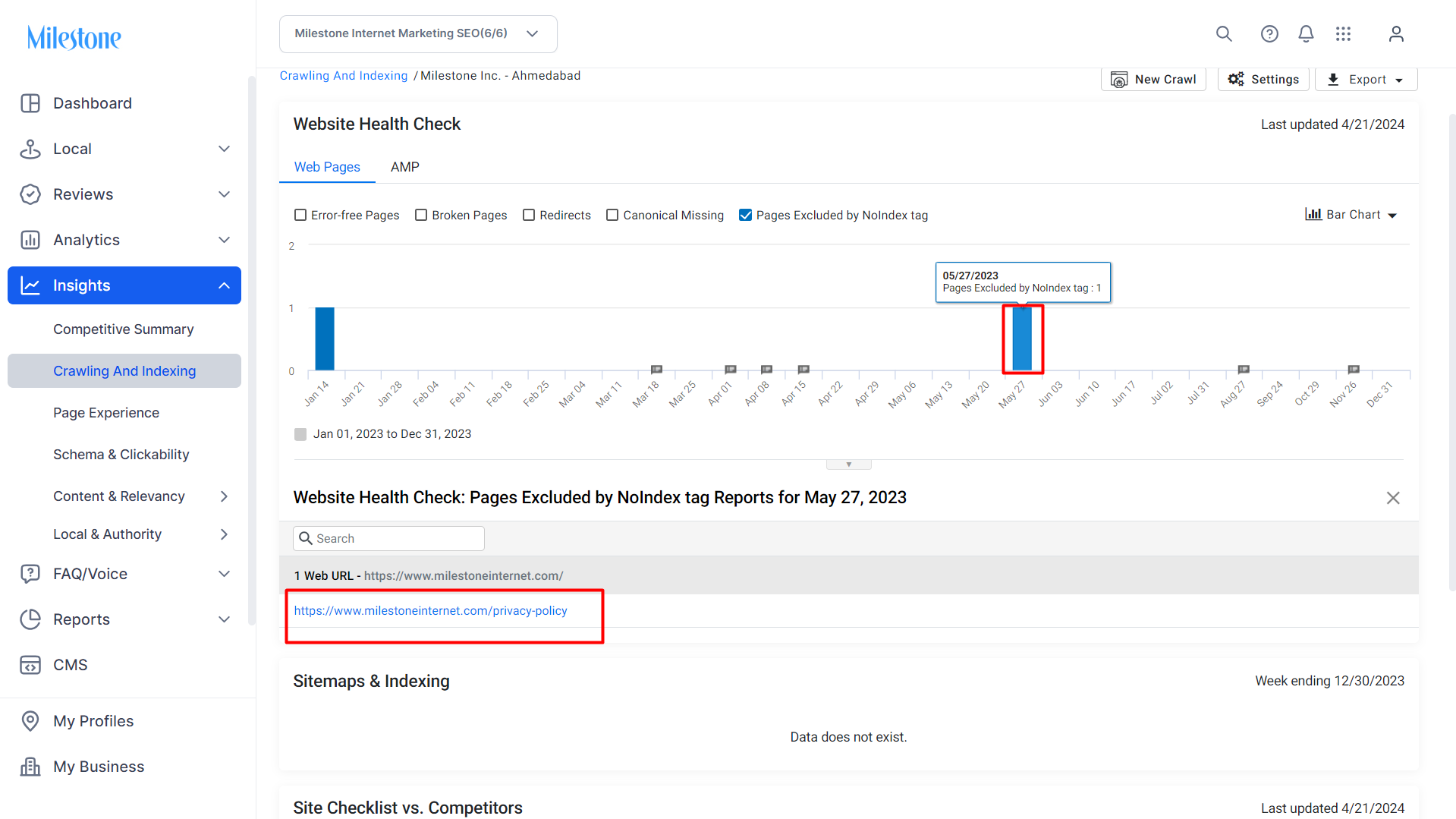Open the notifications bell
The width and height of the screenshot is (1456, 819).
click(1306, 34)
